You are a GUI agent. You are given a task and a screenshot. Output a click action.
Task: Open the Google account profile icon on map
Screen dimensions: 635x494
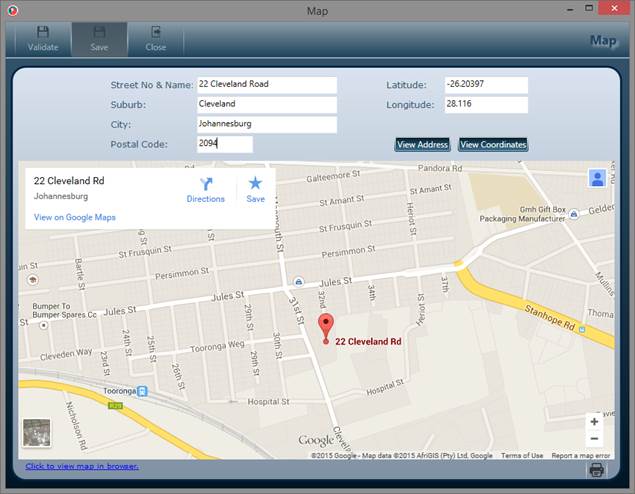(597, 178)
